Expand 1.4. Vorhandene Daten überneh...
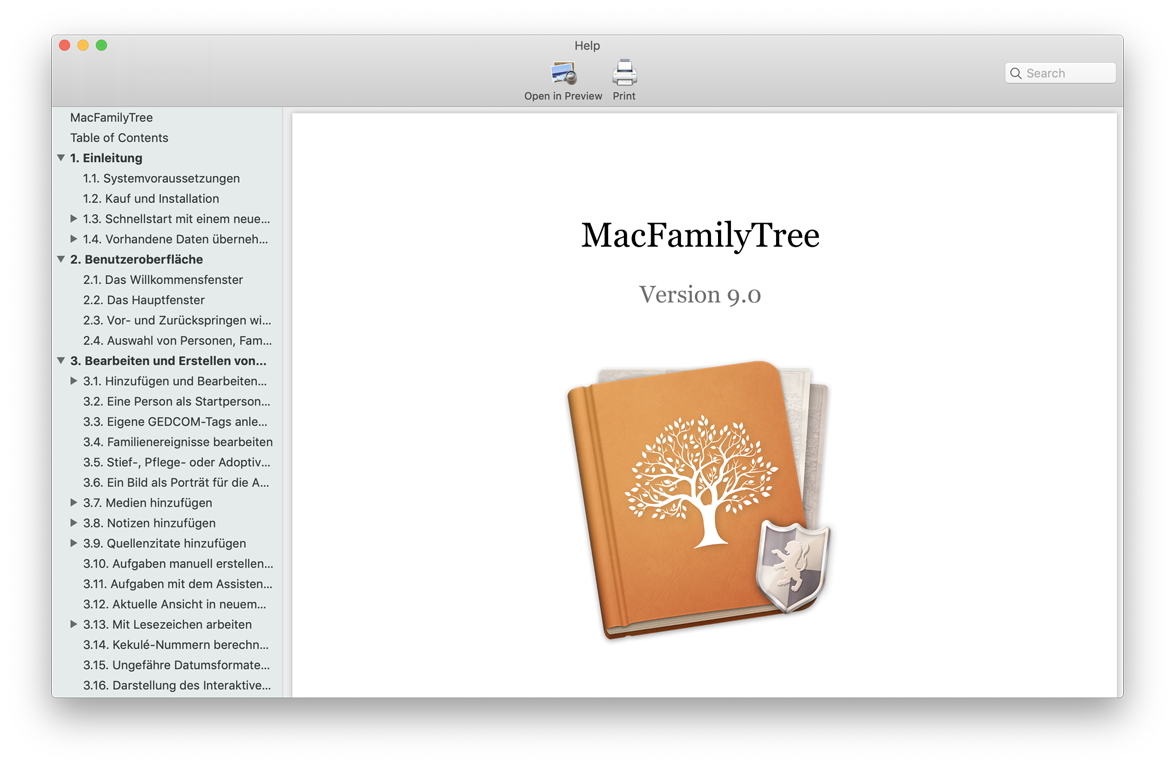 click(x=73, y=239)
